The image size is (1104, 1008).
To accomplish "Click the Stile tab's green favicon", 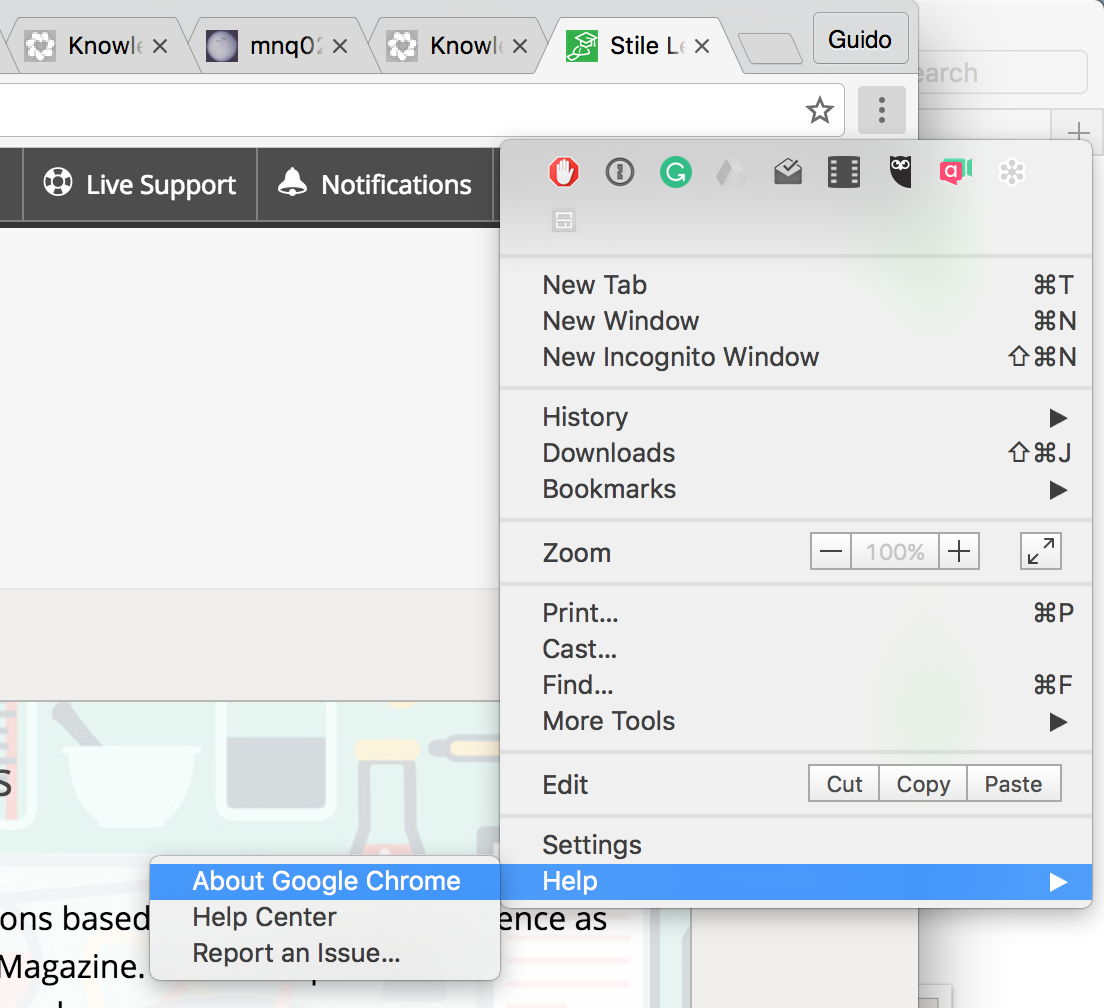I will pyautogui.click(x=582, y=46).
